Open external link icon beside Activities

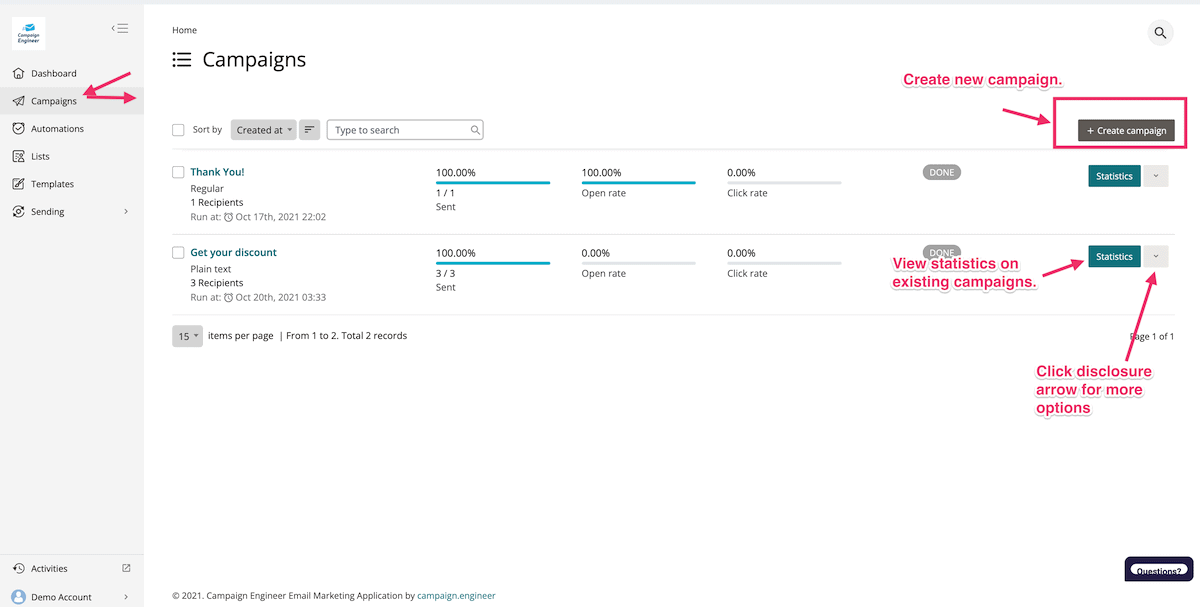(x=126, y=568)
